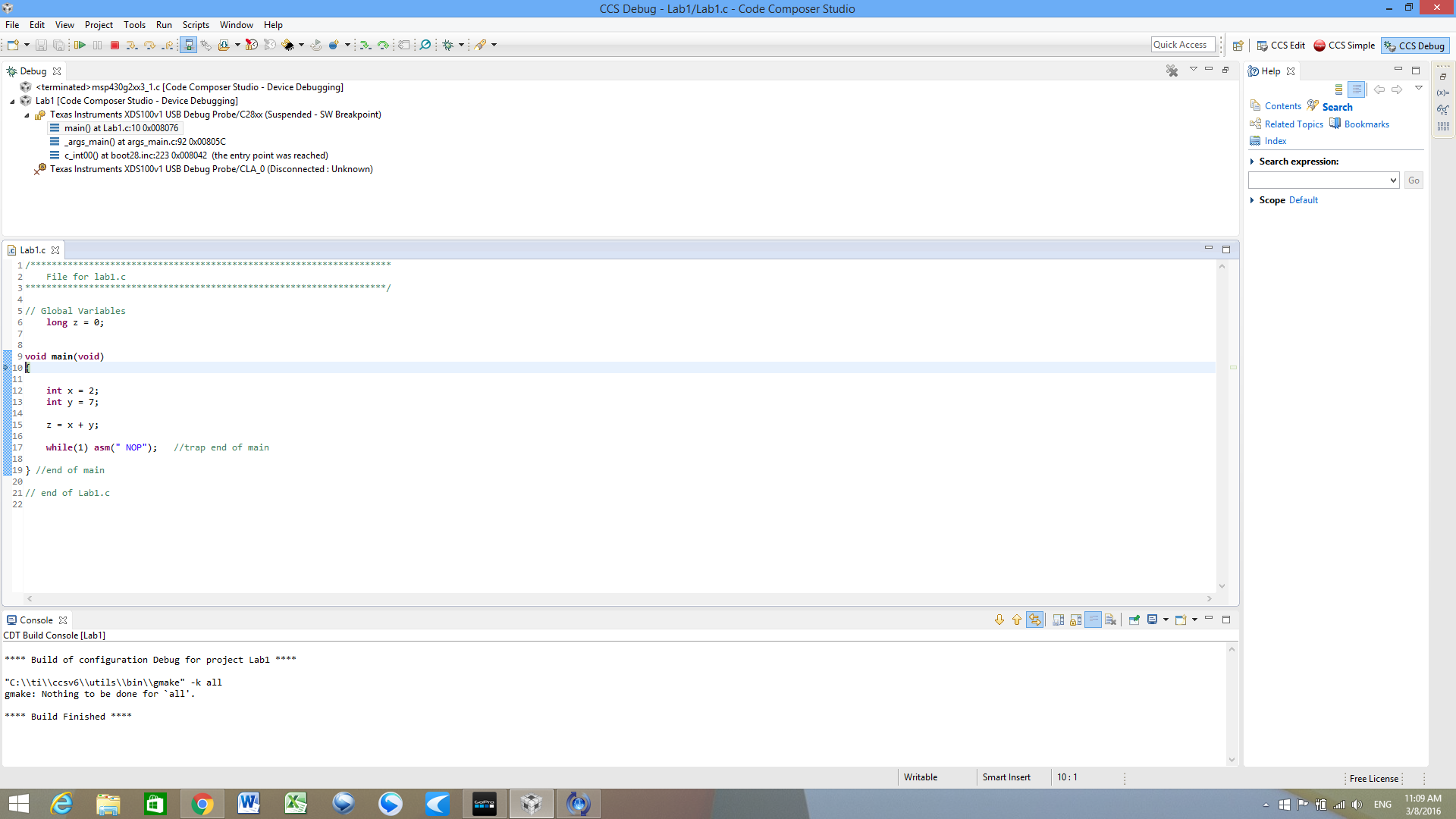Click the Clear Console icon
The width and height of the screenshot is (1456, 819).
click(1111, 620)
